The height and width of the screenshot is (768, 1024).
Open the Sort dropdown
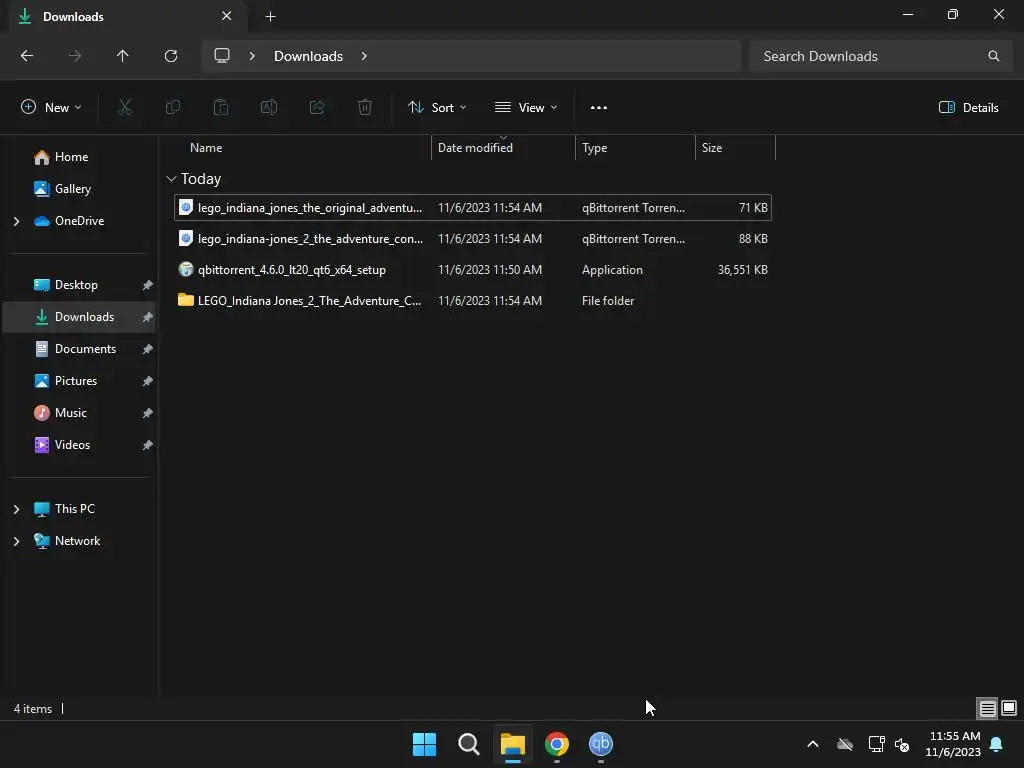[x=437, y=108]
